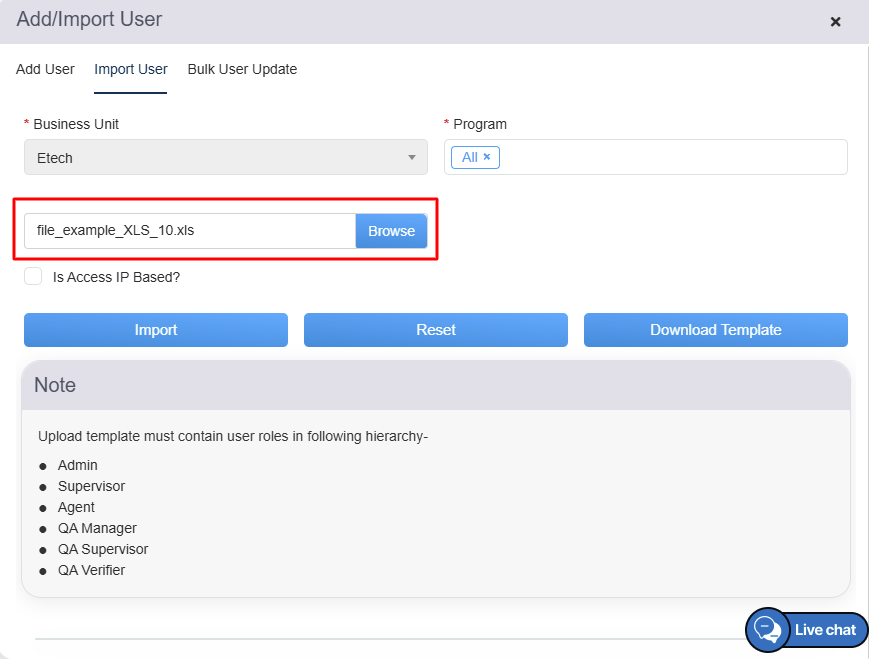The height and width of the screenshot is (659, 869).
Task: Select the Import User tab
Action: tap(130, 69)
